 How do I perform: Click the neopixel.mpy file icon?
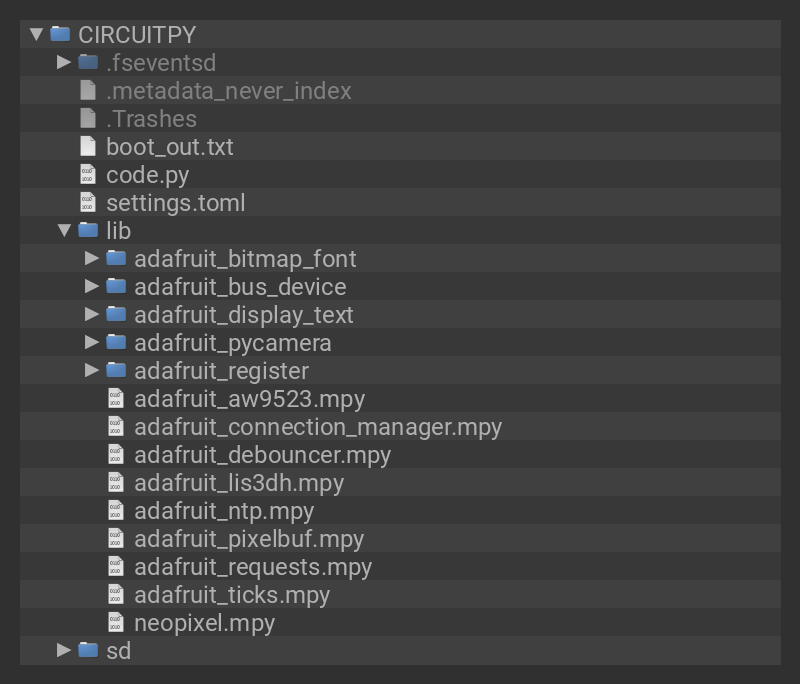(116, 622)
